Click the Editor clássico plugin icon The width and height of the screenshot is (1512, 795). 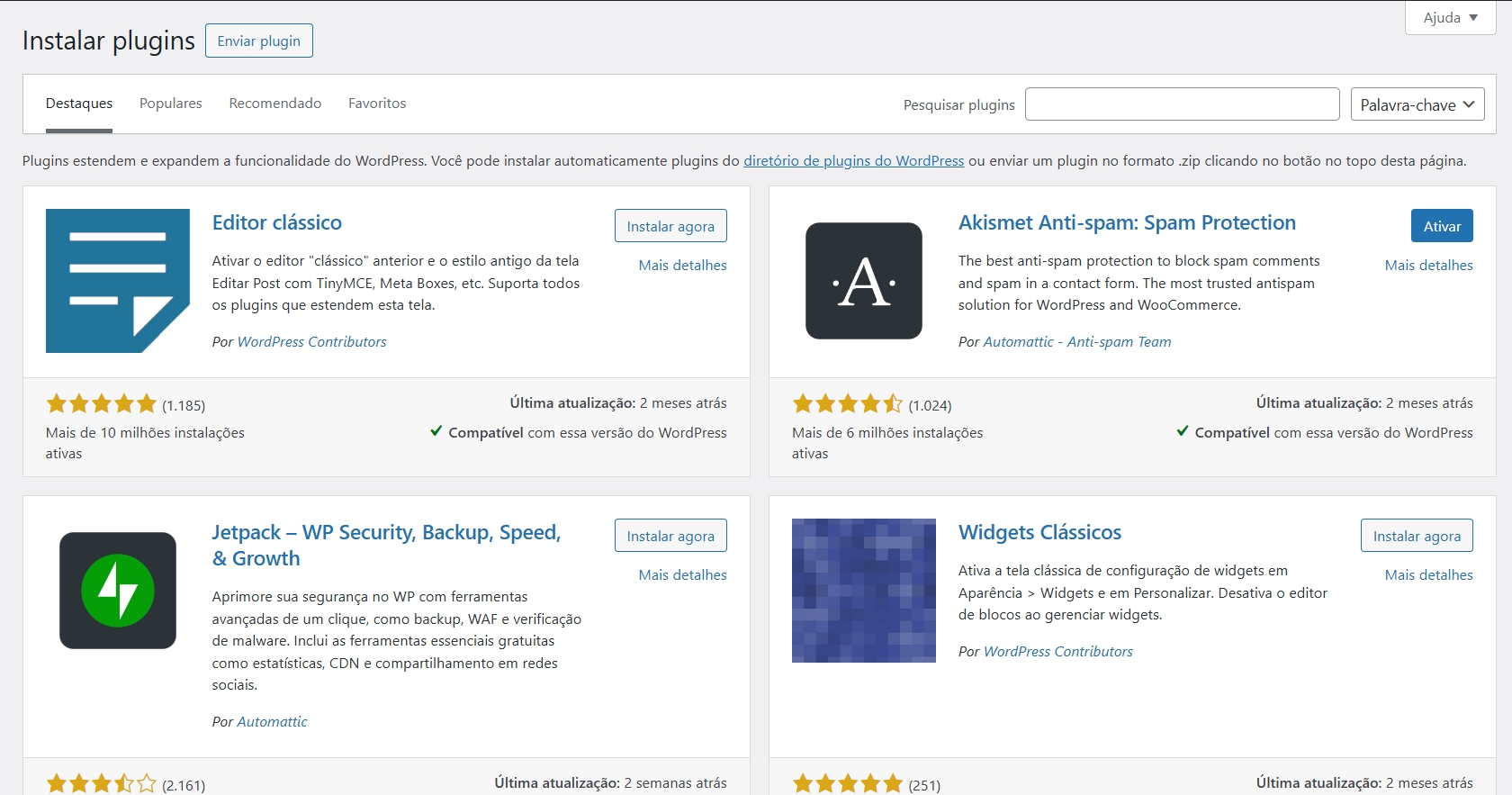(x=118, y=281)
